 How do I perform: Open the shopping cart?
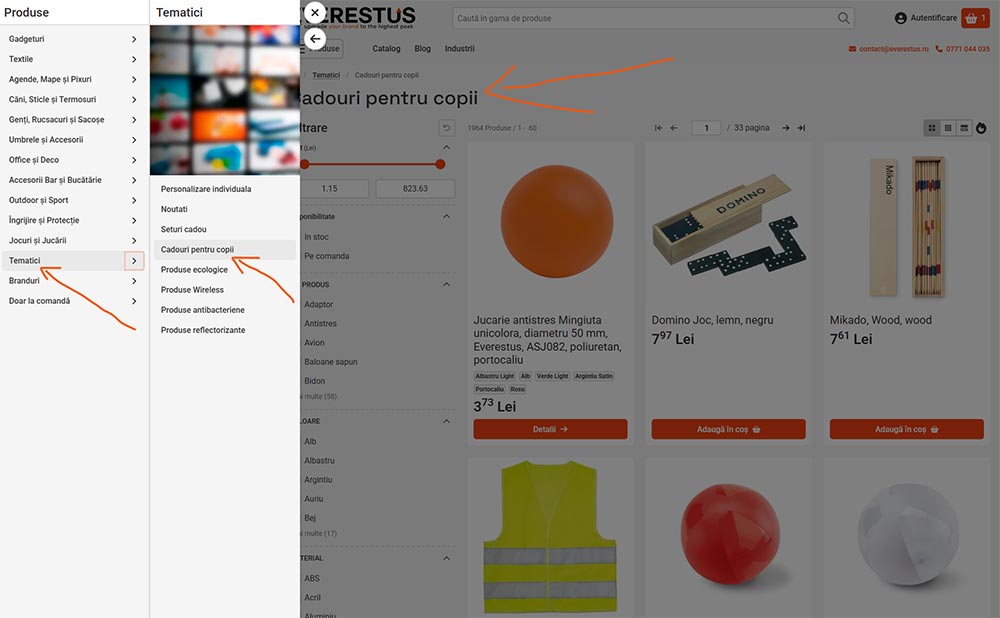tap(974, 18)
